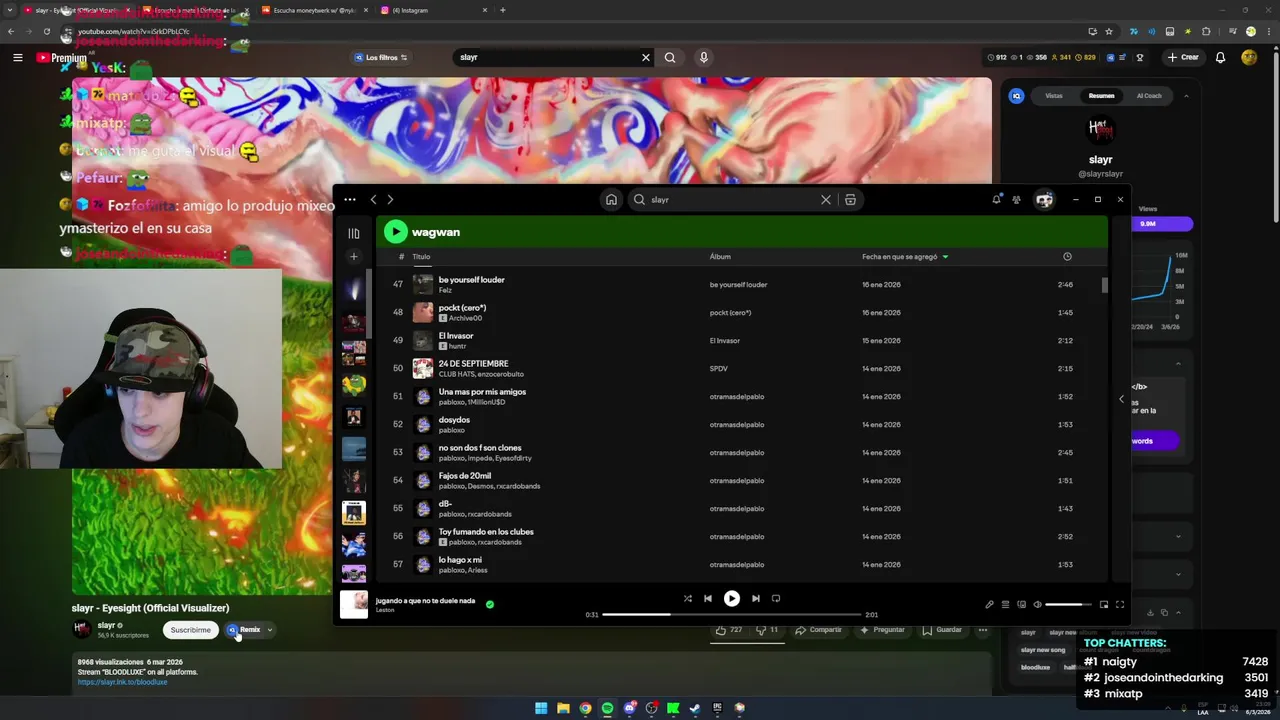The image size is (1280, 720).
Task: Select track '24 DE SEPTIEMBRE'
Action: click(x=741, y=368)
